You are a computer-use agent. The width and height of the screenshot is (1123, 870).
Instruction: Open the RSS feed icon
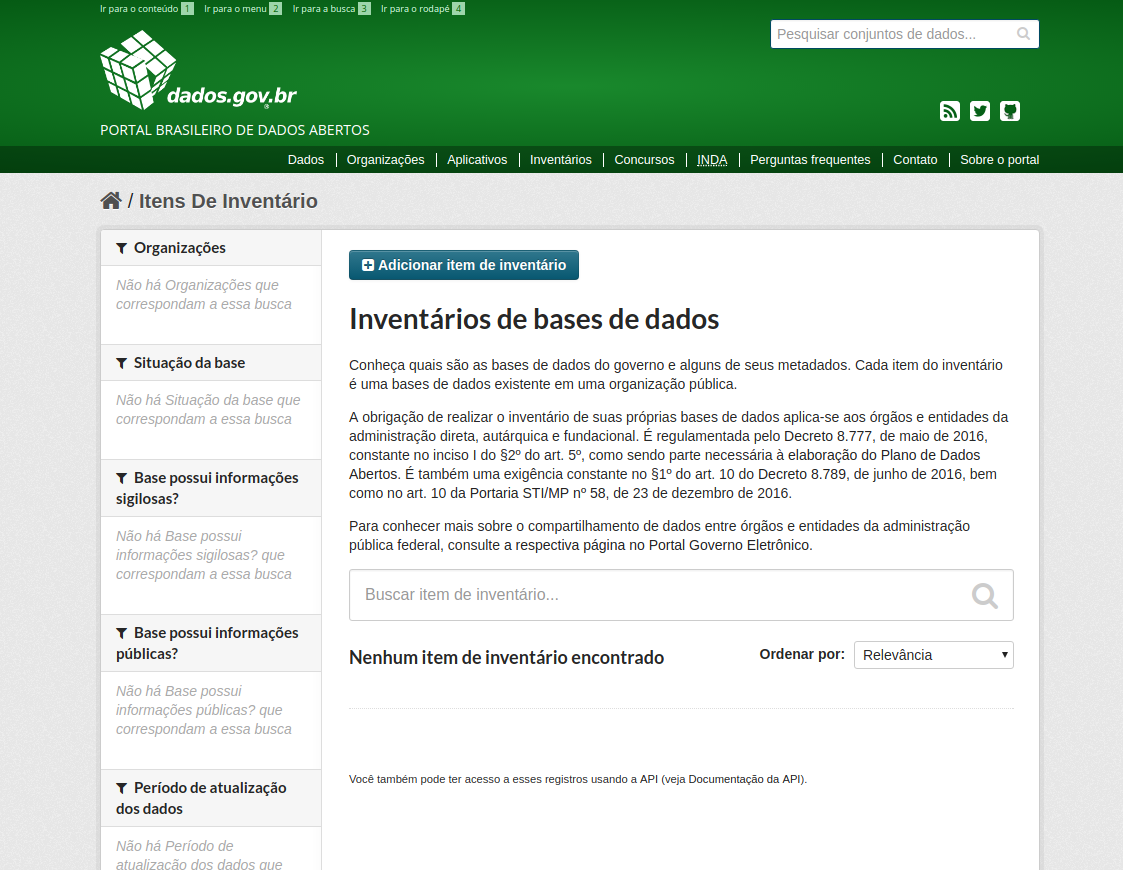coord(950,111)
